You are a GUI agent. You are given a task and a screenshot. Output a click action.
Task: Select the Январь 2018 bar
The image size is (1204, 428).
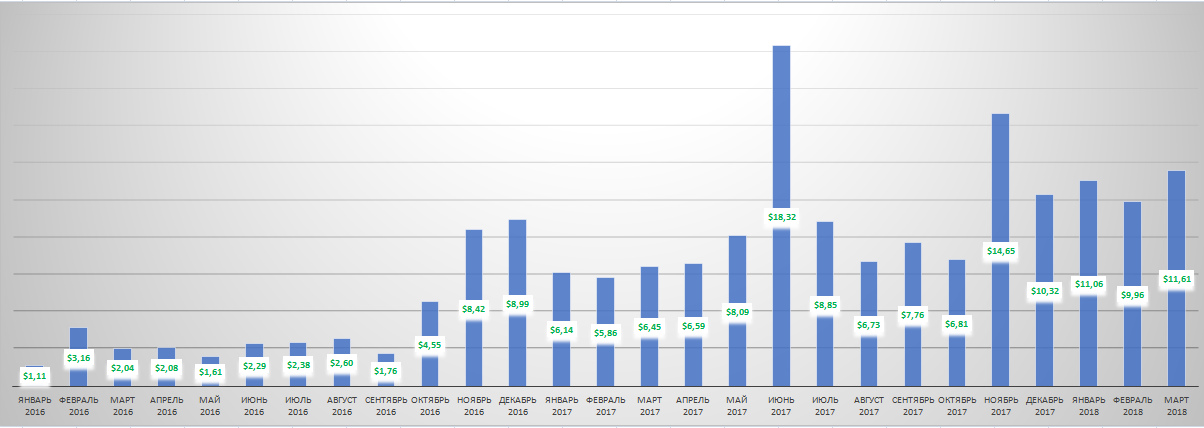[1088, 230]
